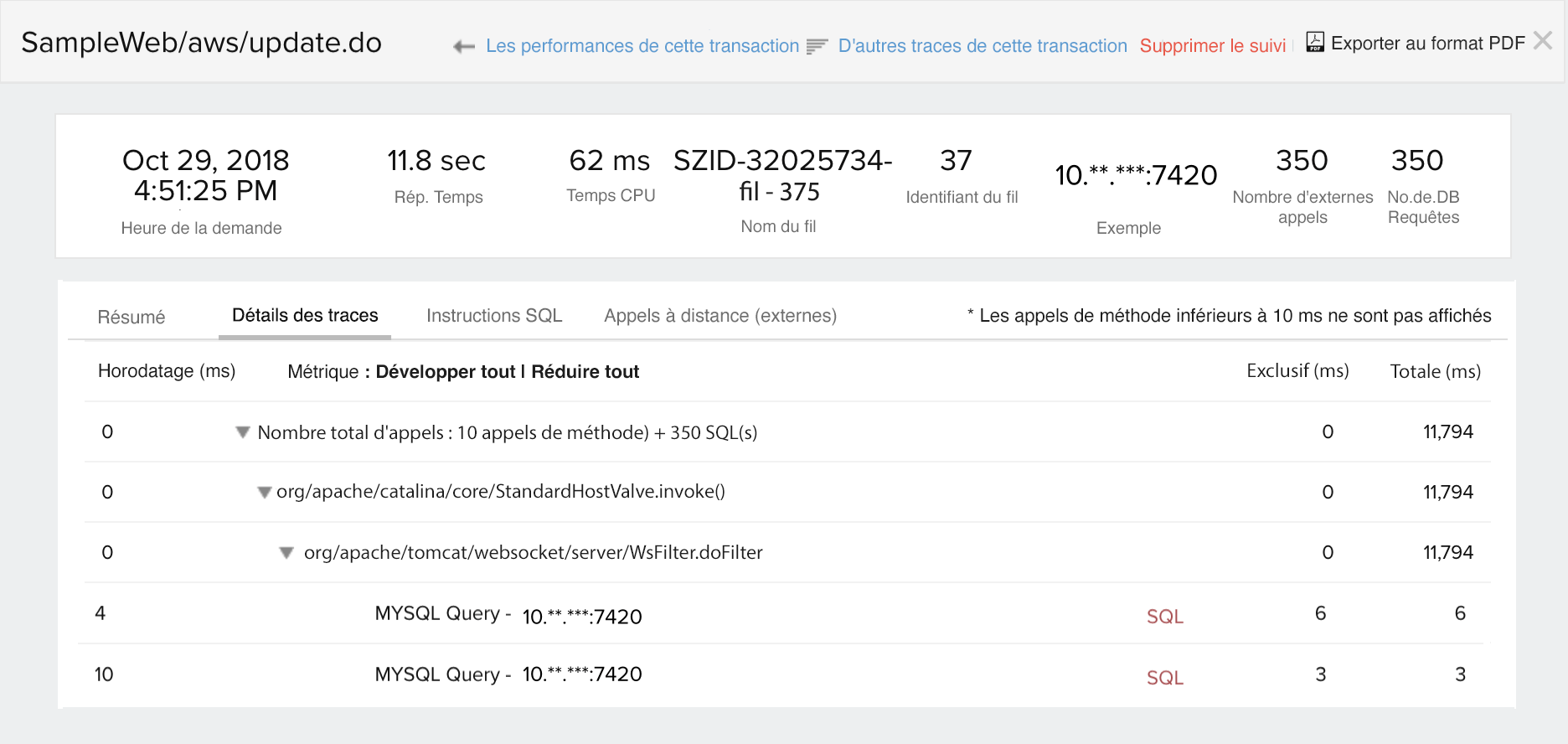The image size is (1568, 744).
Task: Click SQL label on MYSQL Query at 10 ms
Action: pyautogui.click(x=1164, y=678)
